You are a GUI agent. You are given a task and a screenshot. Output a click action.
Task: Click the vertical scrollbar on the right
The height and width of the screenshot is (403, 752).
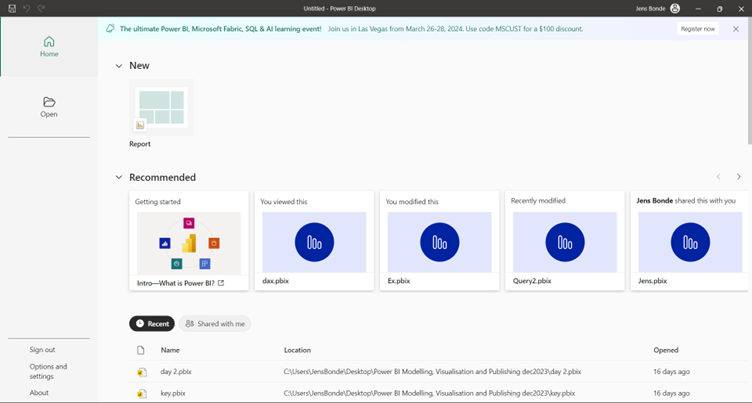coord(750,81)
